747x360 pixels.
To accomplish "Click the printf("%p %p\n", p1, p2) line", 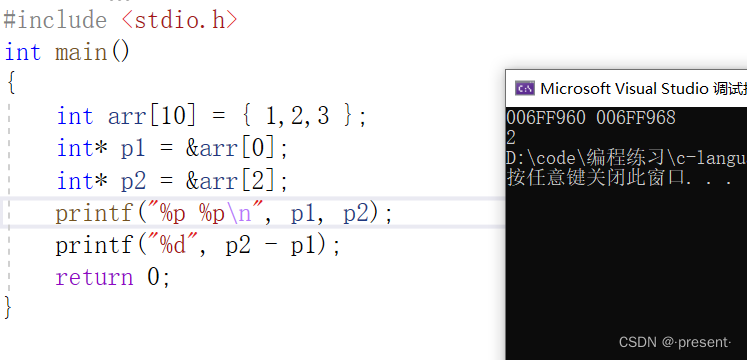I will coord(224,213).
